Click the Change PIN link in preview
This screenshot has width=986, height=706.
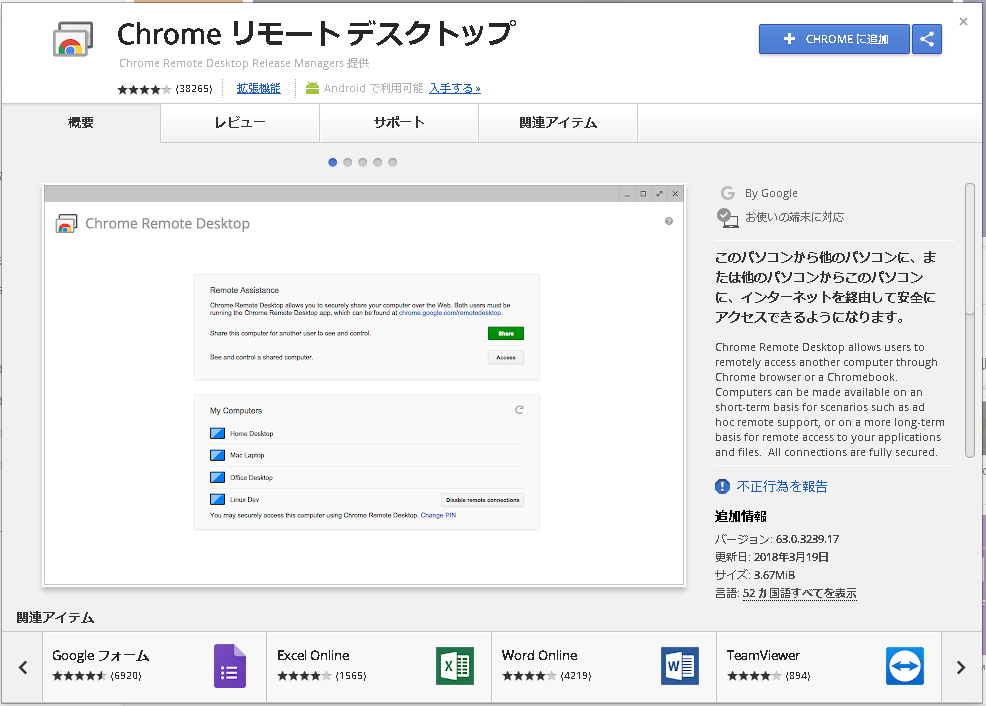438,515
